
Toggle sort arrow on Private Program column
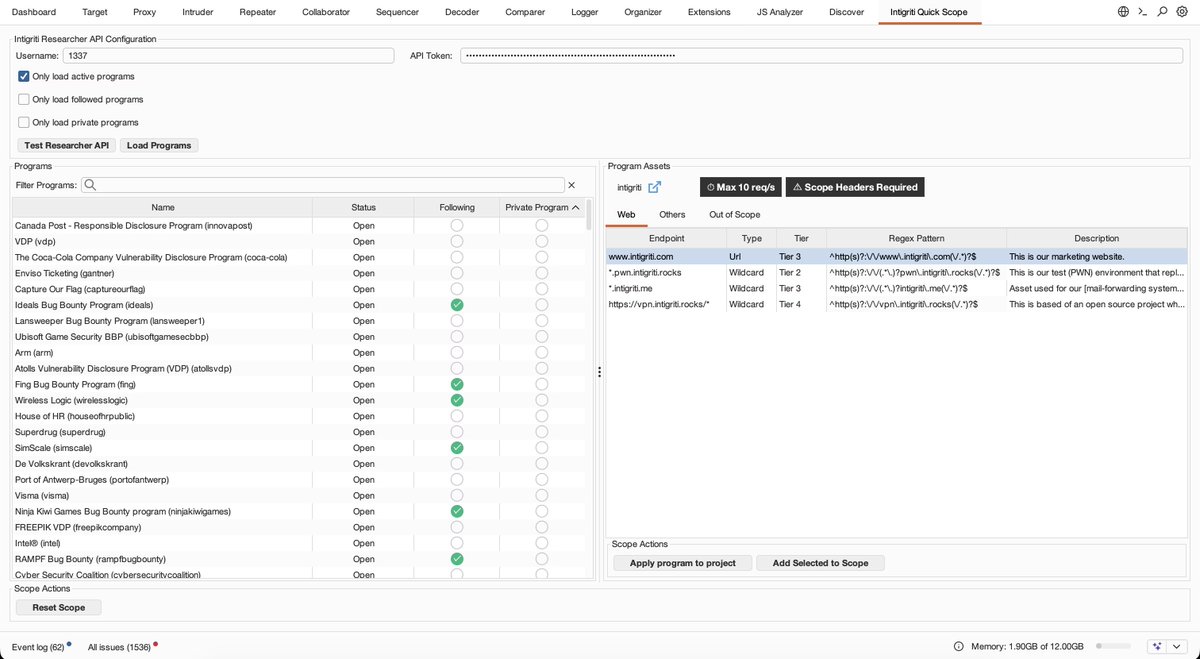pyautogui.click(x=576, y=207)
